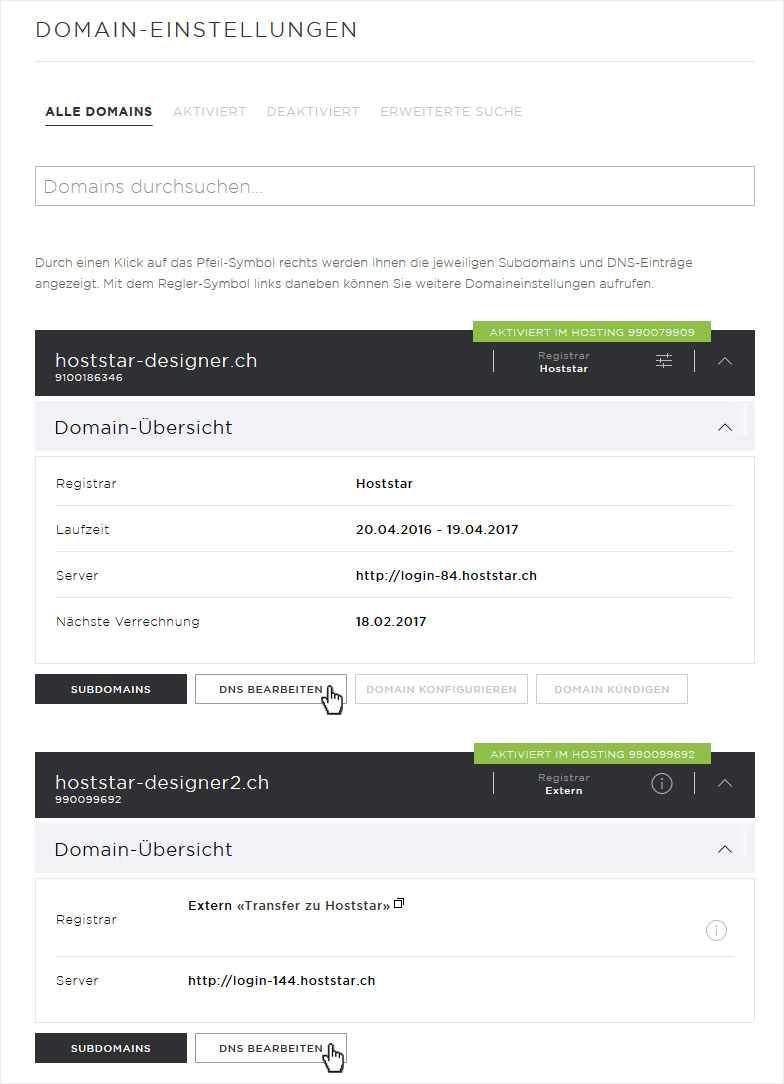Collapse second Domain-Übersicht section
Image resolution: width=784 pixels, height=1084 pixels.
click(725, 850)
